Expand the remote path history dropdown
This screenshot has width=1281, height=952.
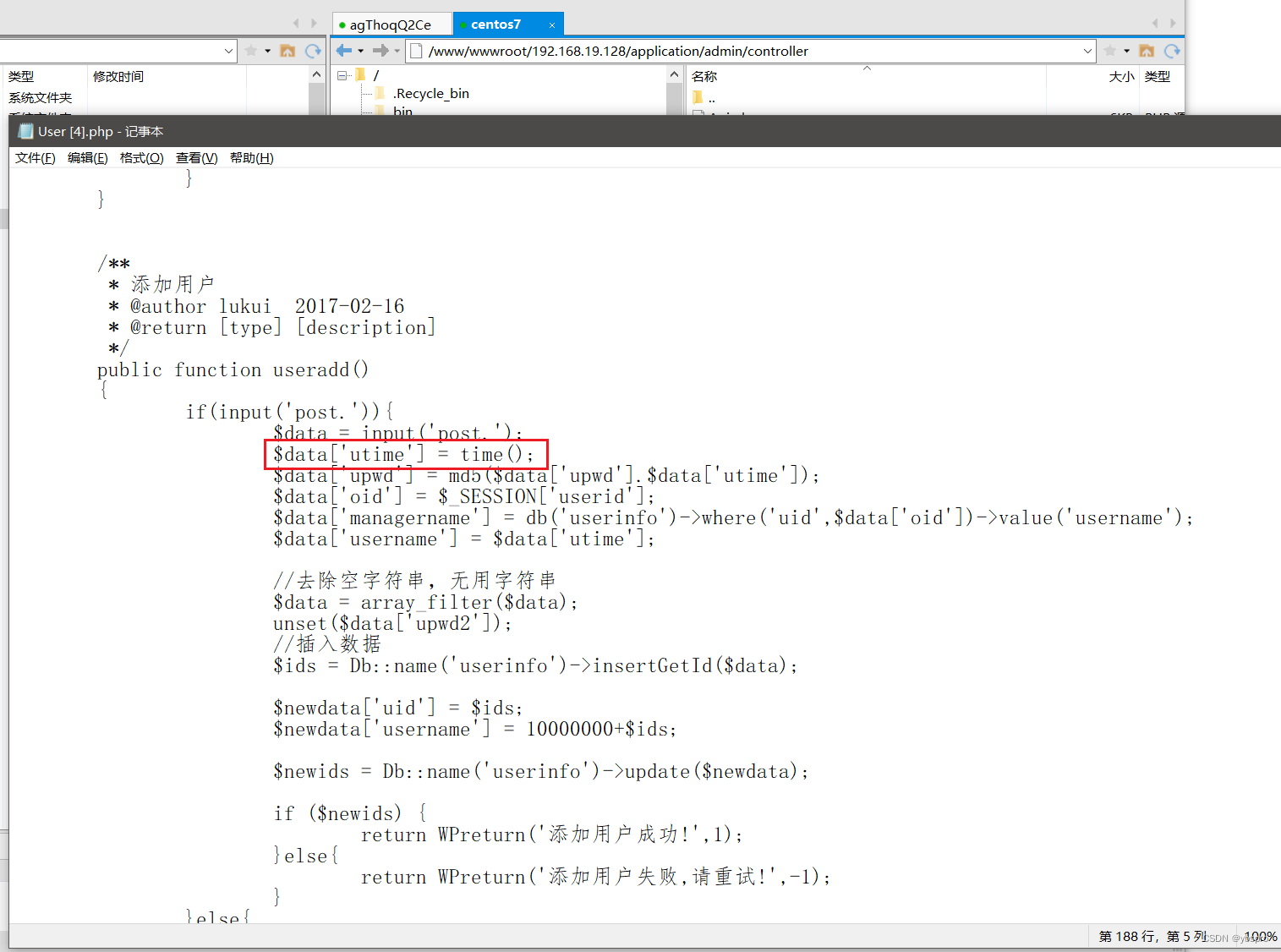click(1087, 51)
